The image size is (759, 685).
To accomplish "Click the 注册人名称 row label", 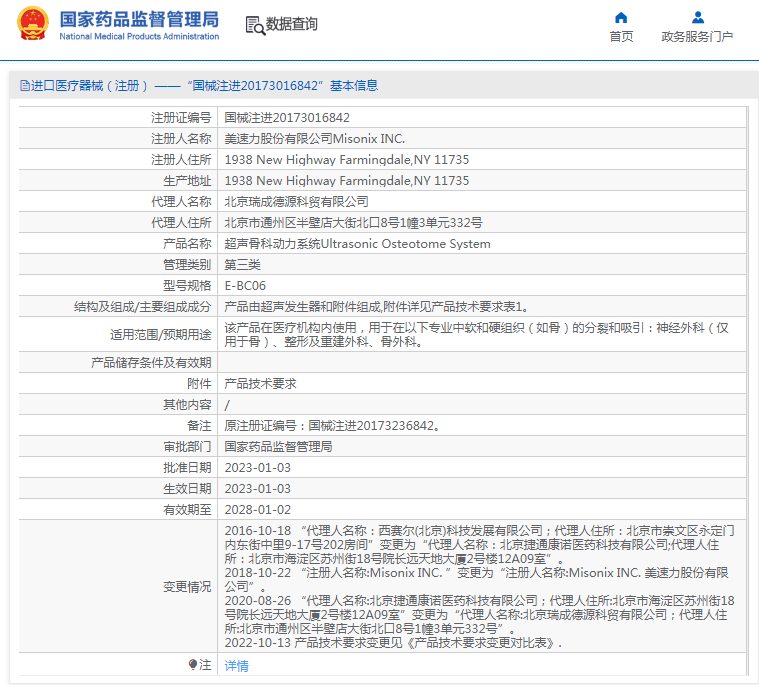I will [x=181, y=139].
